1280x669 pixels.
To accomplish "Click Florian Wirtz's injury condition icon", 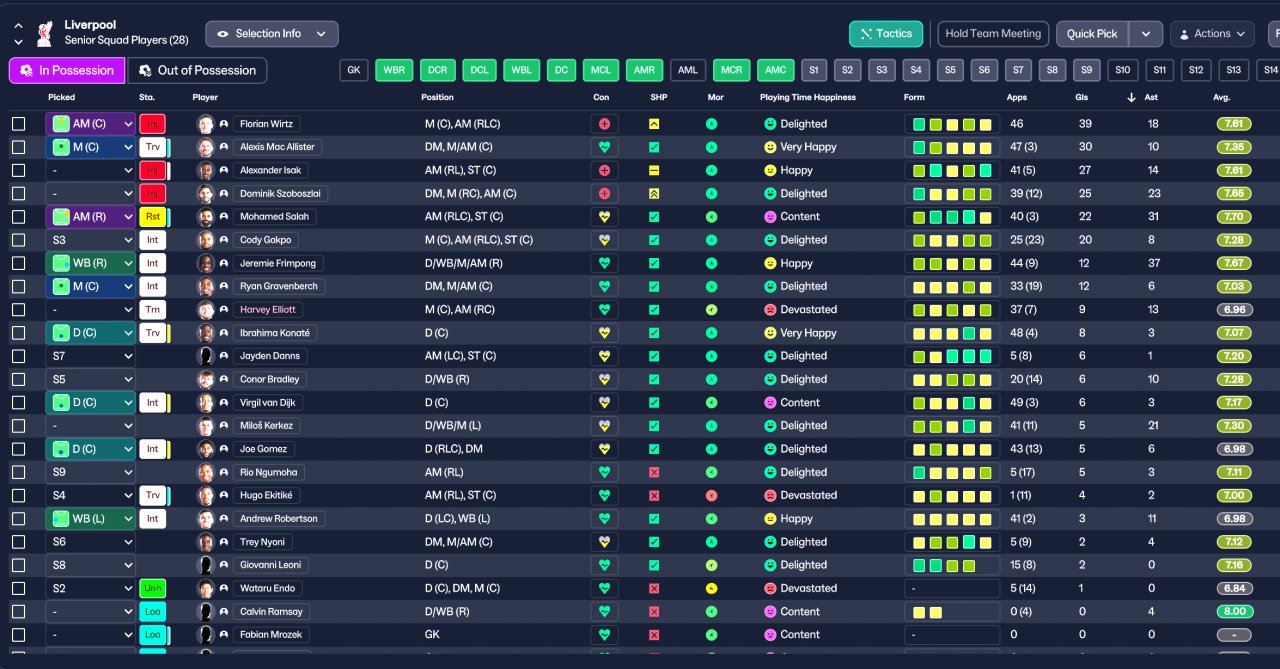I will (x=604, y=124).
